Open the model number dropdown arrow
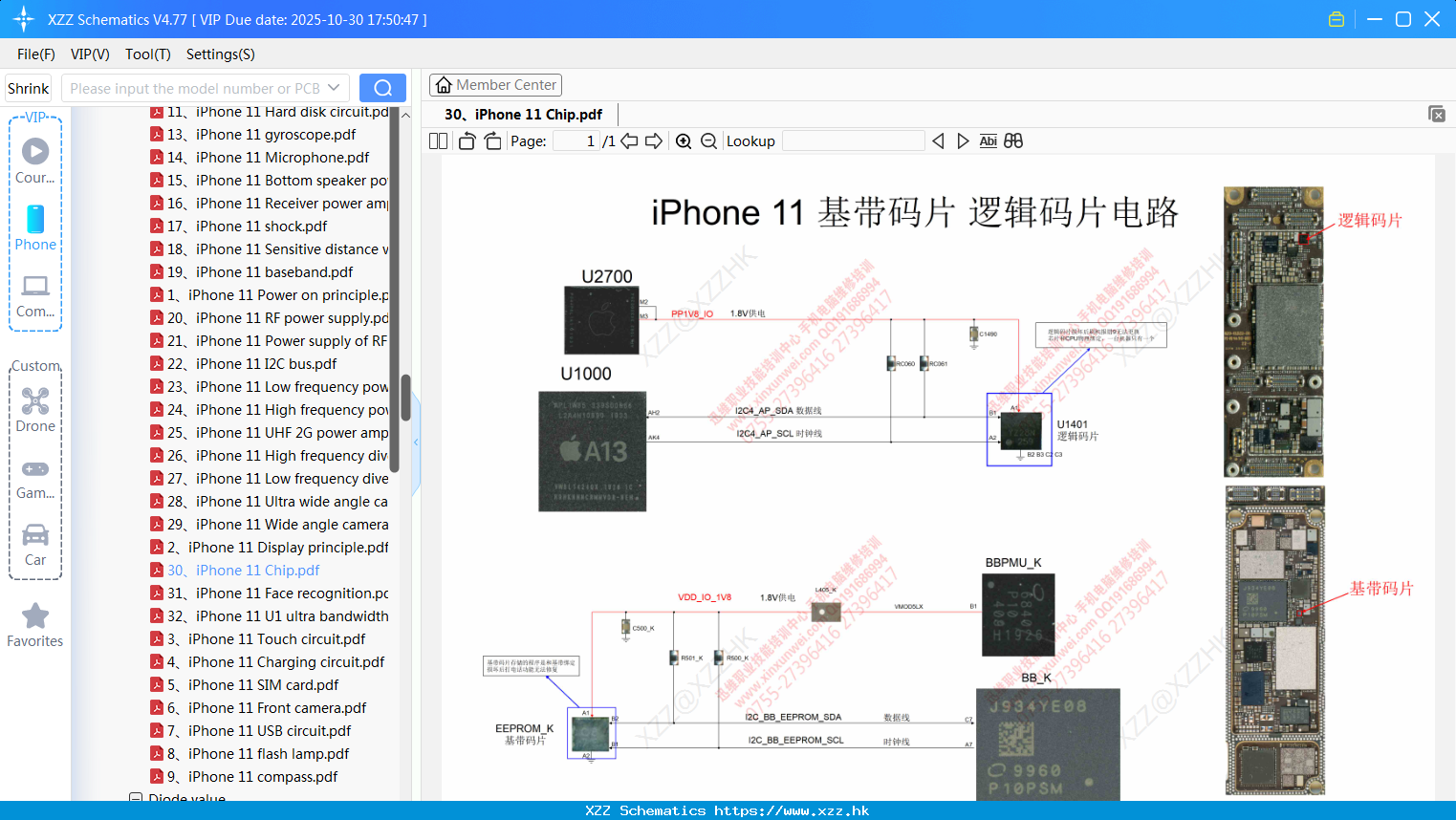1456x820 pixels. (334, 88)
